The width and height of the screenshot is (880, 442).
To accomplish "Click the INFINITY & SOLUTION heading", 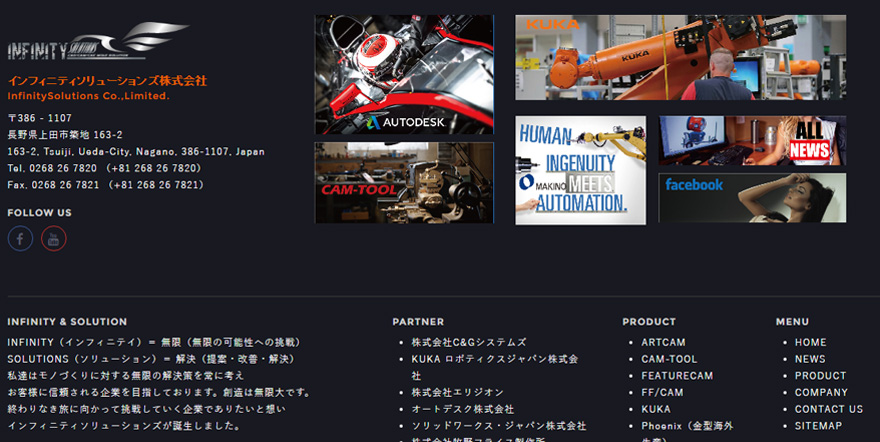I will pos(67,322).
